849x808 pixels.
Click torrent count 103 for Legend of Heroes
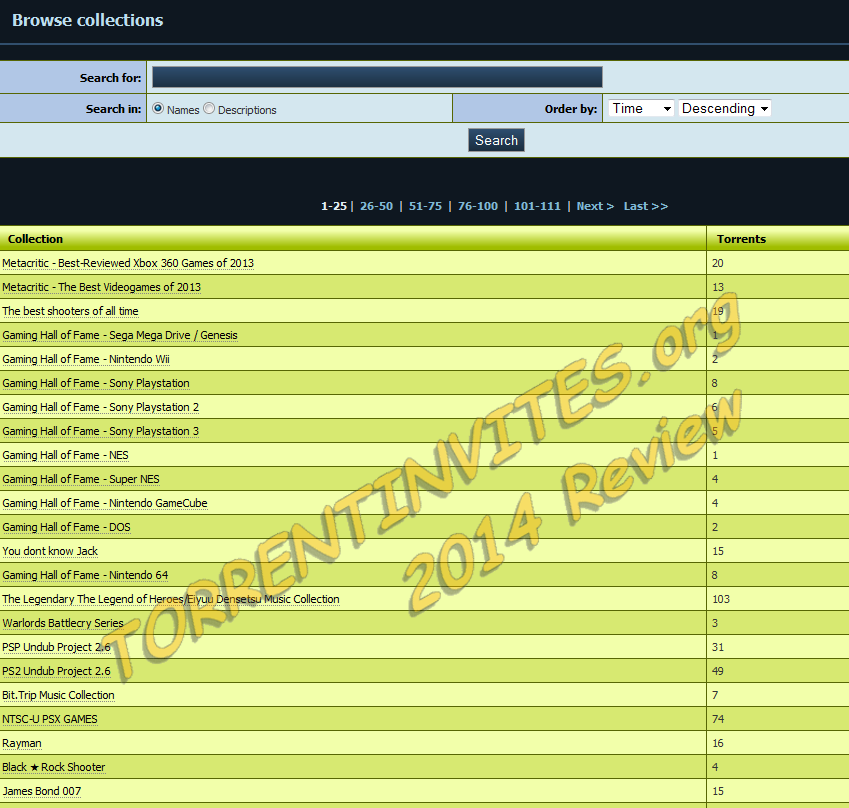721,599
